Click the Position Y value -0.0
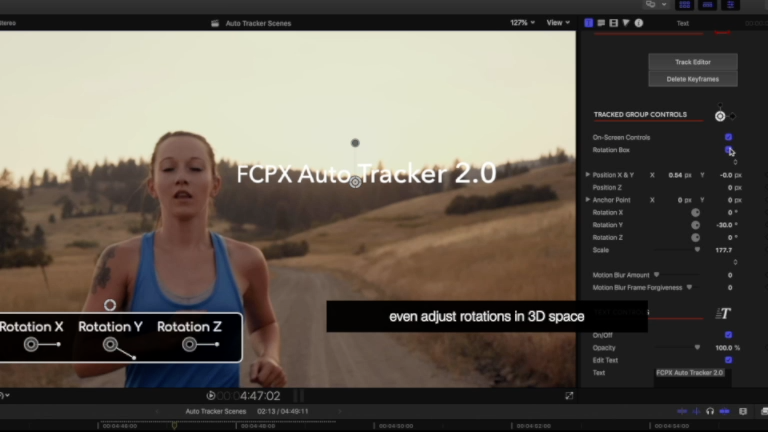This screenshot has height=432, width=768. (x=726, y=175)
